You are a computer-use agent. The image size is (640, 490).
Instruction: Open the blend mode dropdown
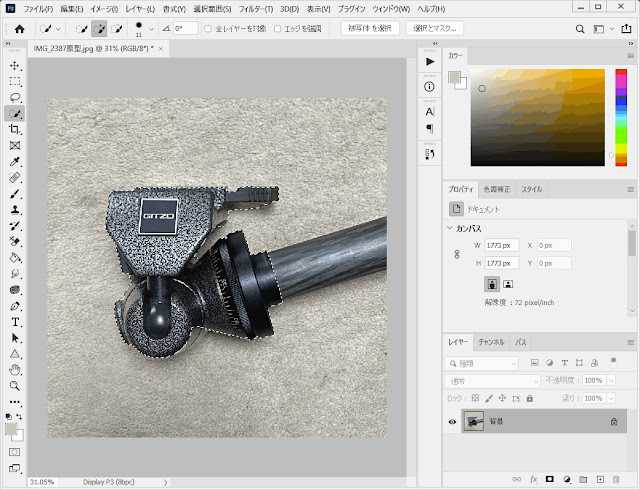pos(493,381)
